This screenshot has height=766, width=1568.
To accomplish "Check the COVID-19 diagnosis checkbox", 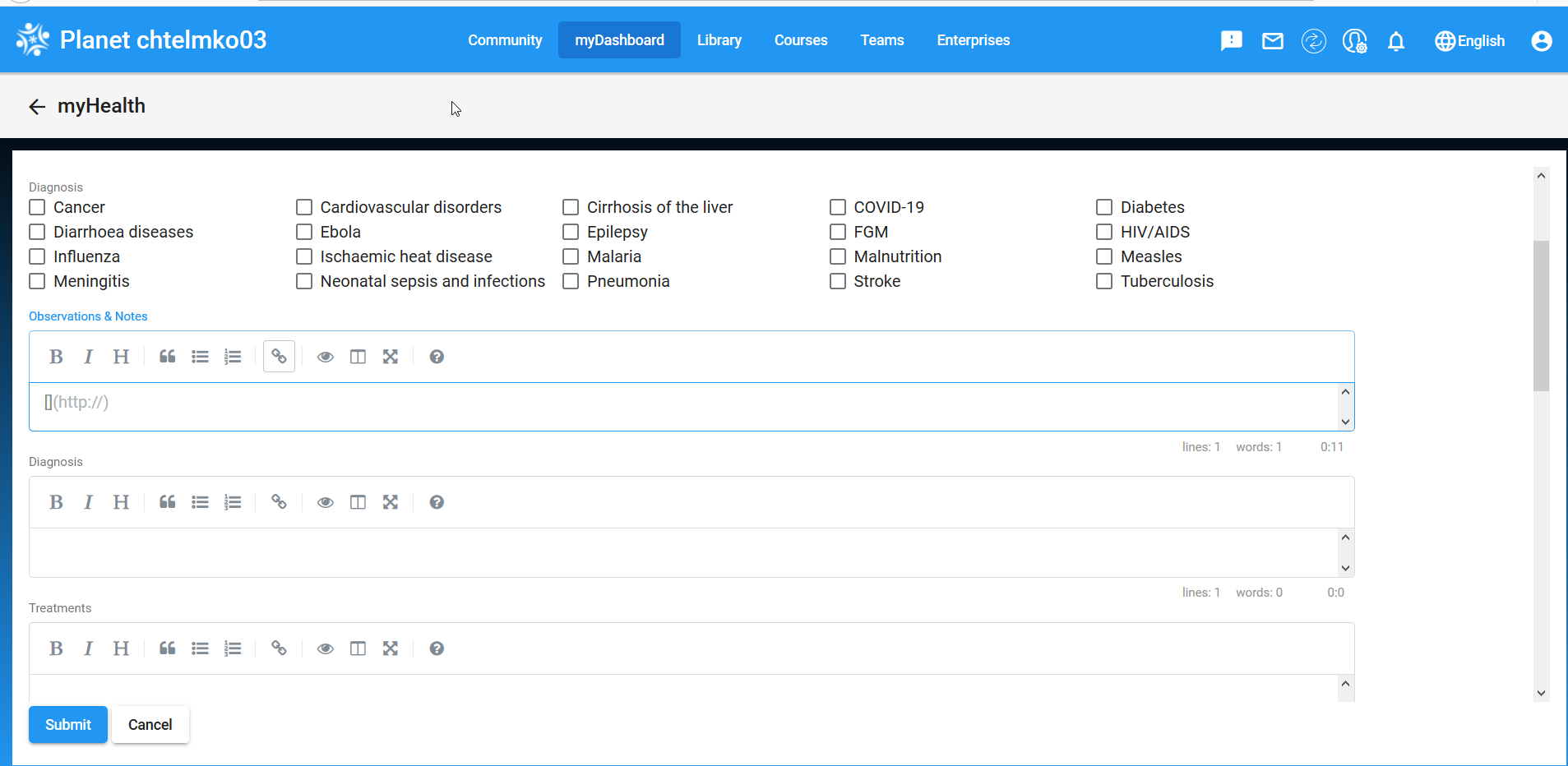I will click(838, 207).
